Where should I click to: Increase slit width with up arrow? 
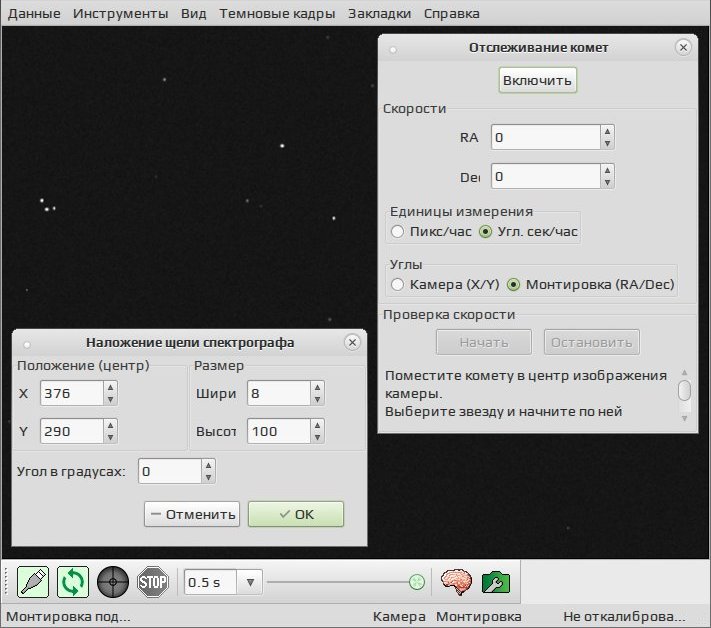pyautogui.click(x=317, y=387)
